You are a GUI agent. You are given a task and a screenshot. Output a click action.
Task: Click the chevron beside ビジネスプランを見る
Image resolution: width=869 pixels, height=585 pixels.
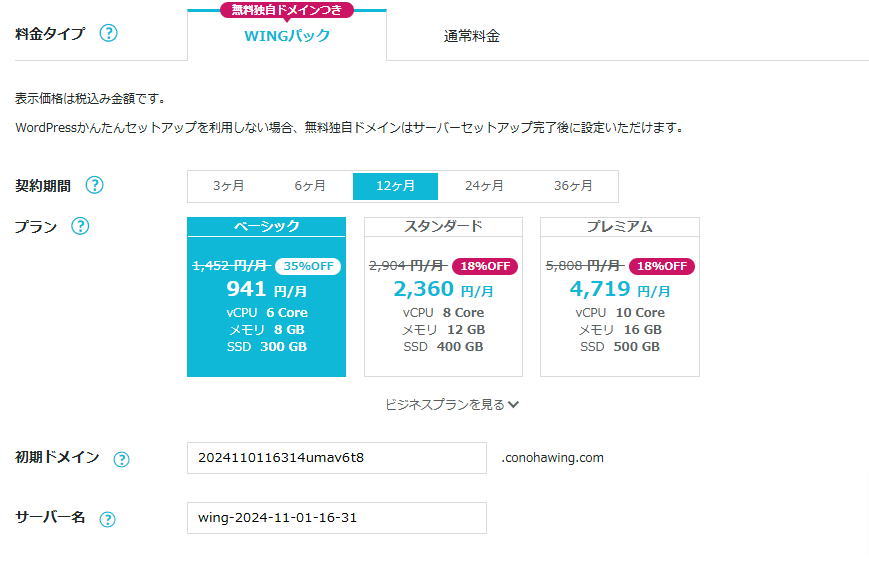(514, 405)
